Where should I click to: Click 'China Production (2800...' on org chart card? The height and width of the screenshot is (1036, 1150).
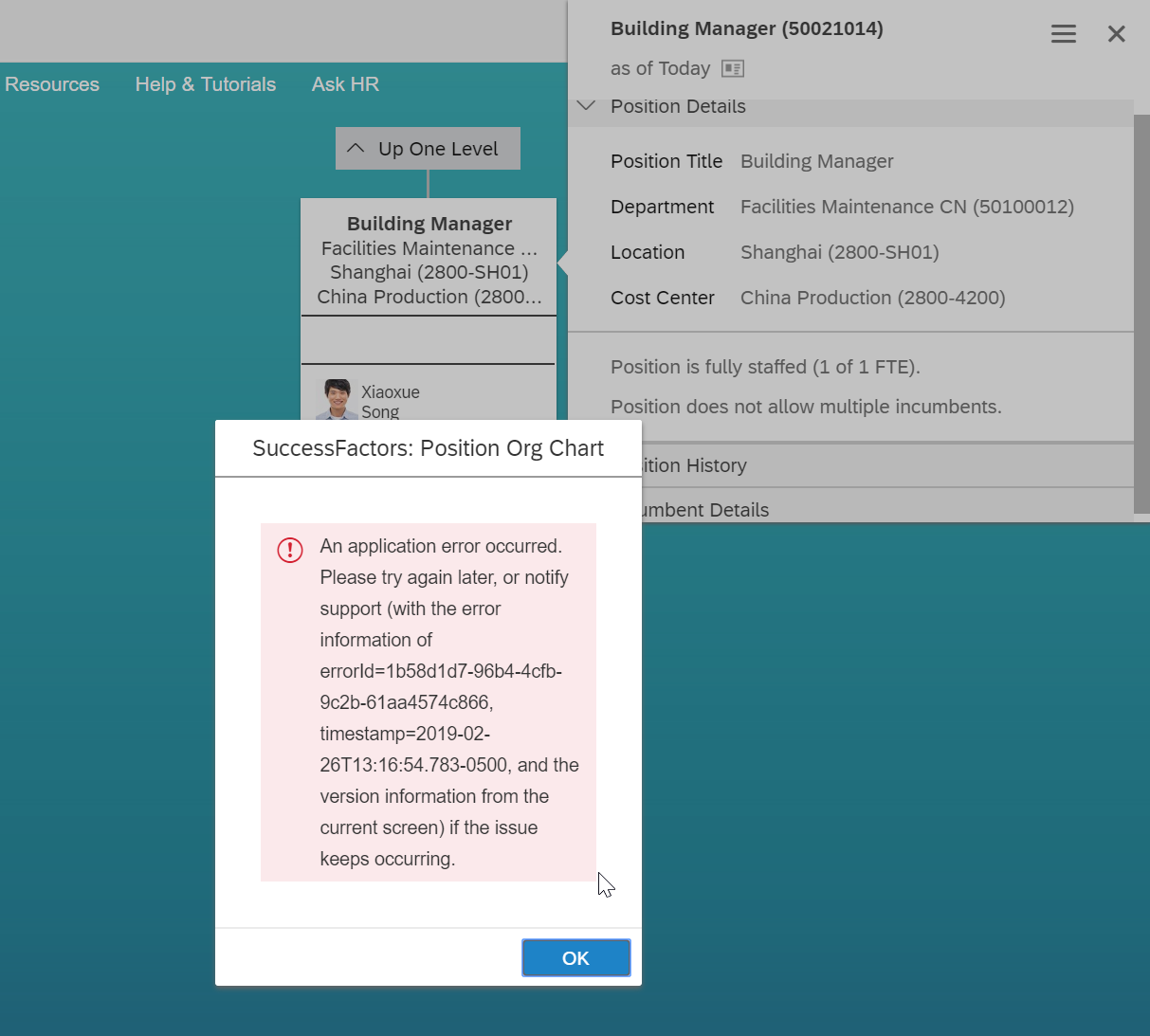tap(429, 297)
